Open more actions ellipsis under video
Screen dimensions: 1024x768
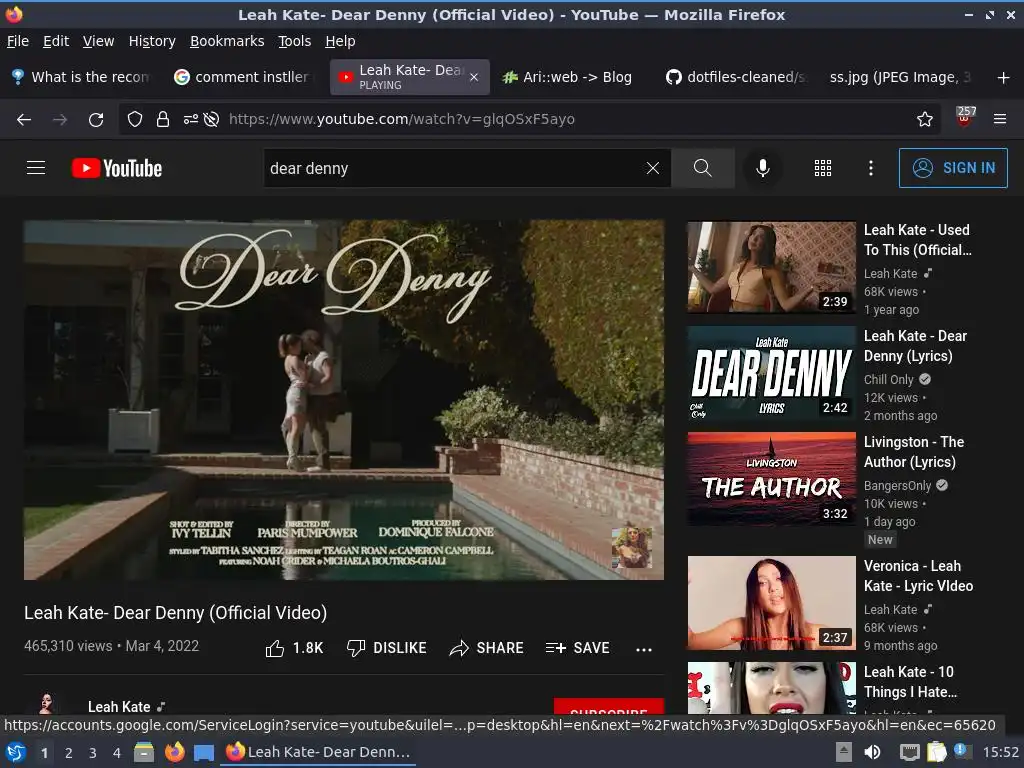point(644,649)
